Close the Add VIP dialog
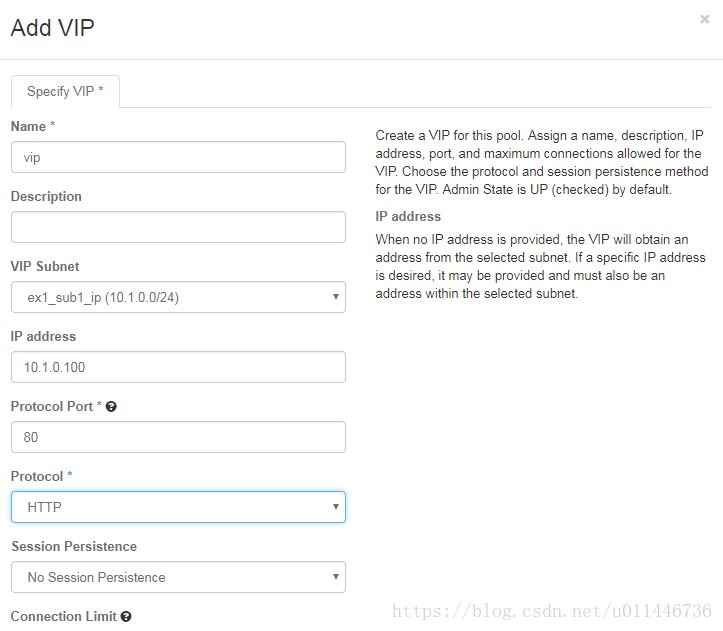 coord(704,19)
